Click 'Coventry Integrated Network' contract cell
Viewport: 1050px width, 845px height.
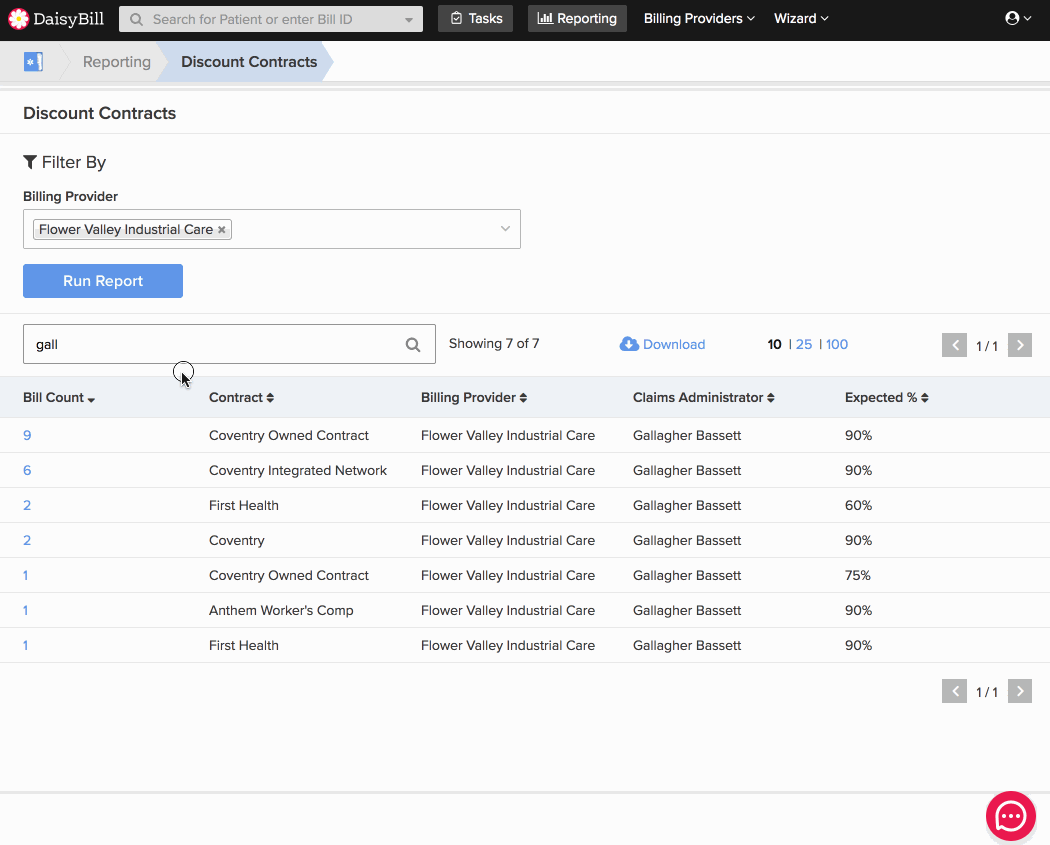pos(298,470)
